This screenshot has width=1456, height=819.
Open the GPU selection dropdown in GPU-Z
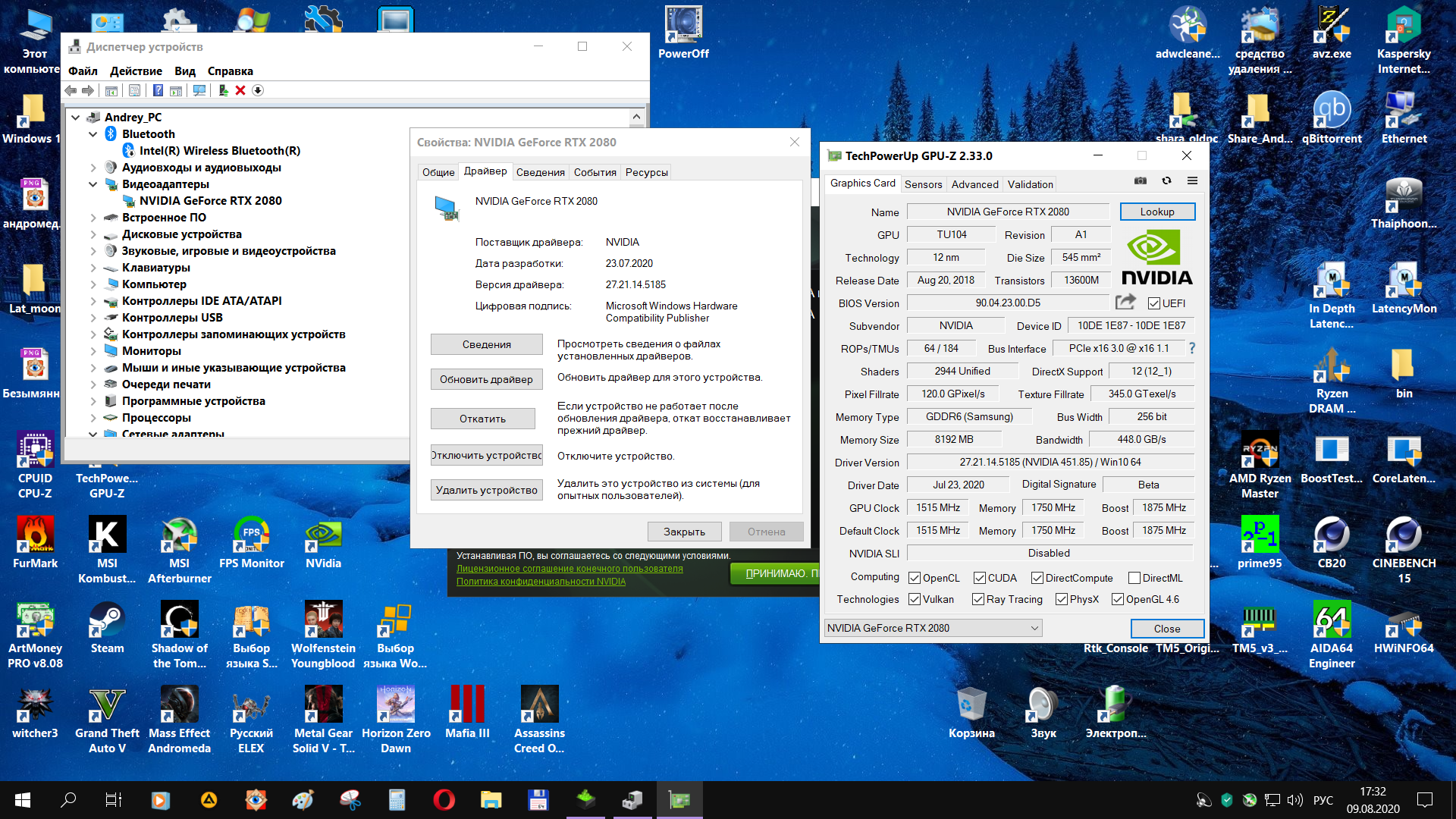933,628
